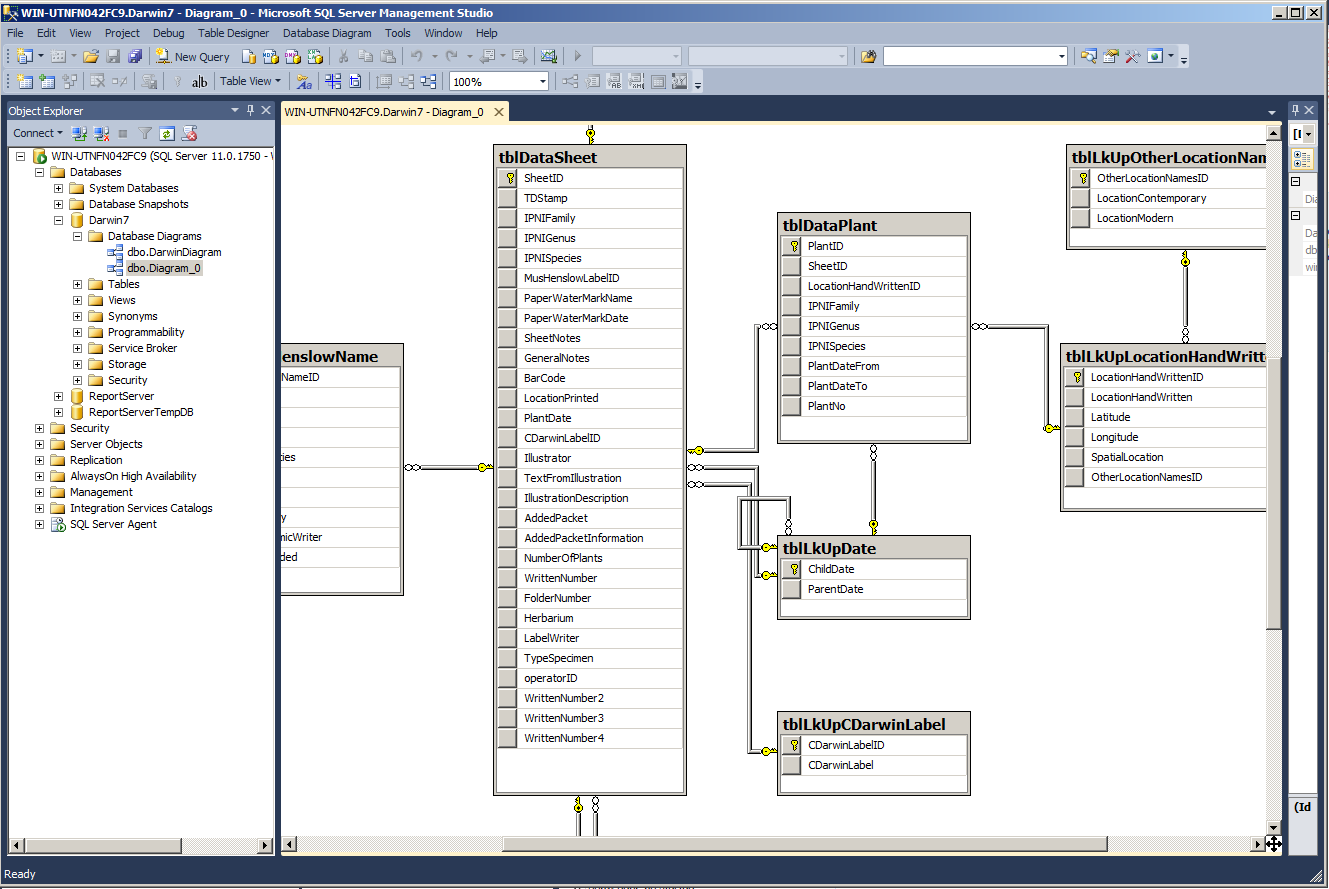Select dbo.DarwinDiagram in the tree
The image size is (1329, 889).
pos(174,252)
